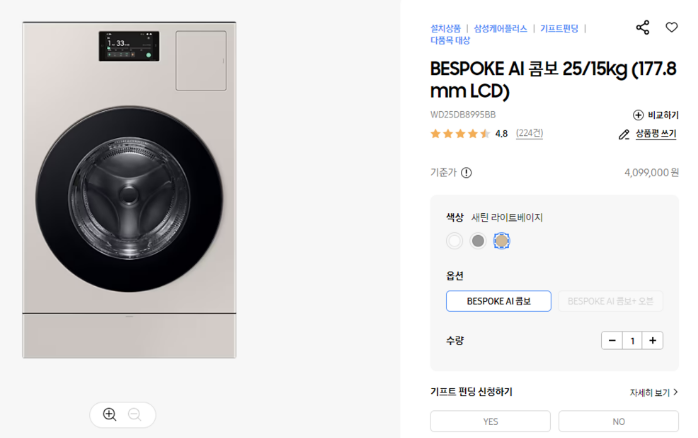Zoom in on the product image
Screen dimensions: 698x438
[109, 414]
